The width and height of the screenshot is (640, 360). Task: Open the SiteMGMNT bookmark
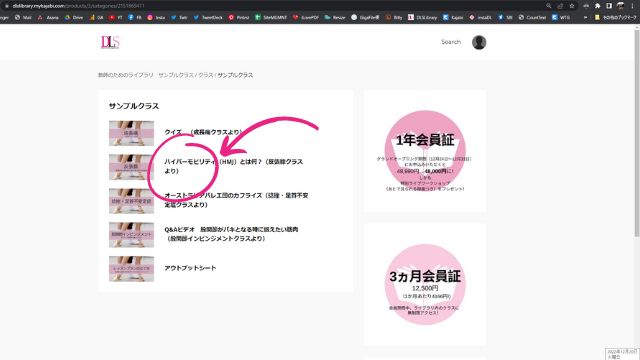click(x=271, y=18)
